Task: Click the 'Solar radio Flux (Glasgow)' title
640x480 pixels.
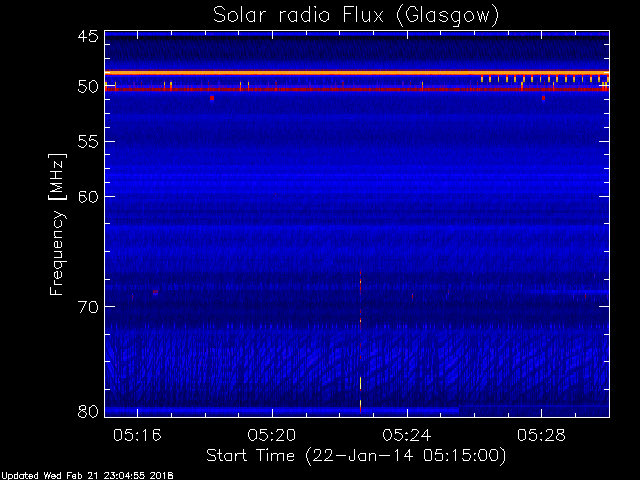Action: point(356,16)
